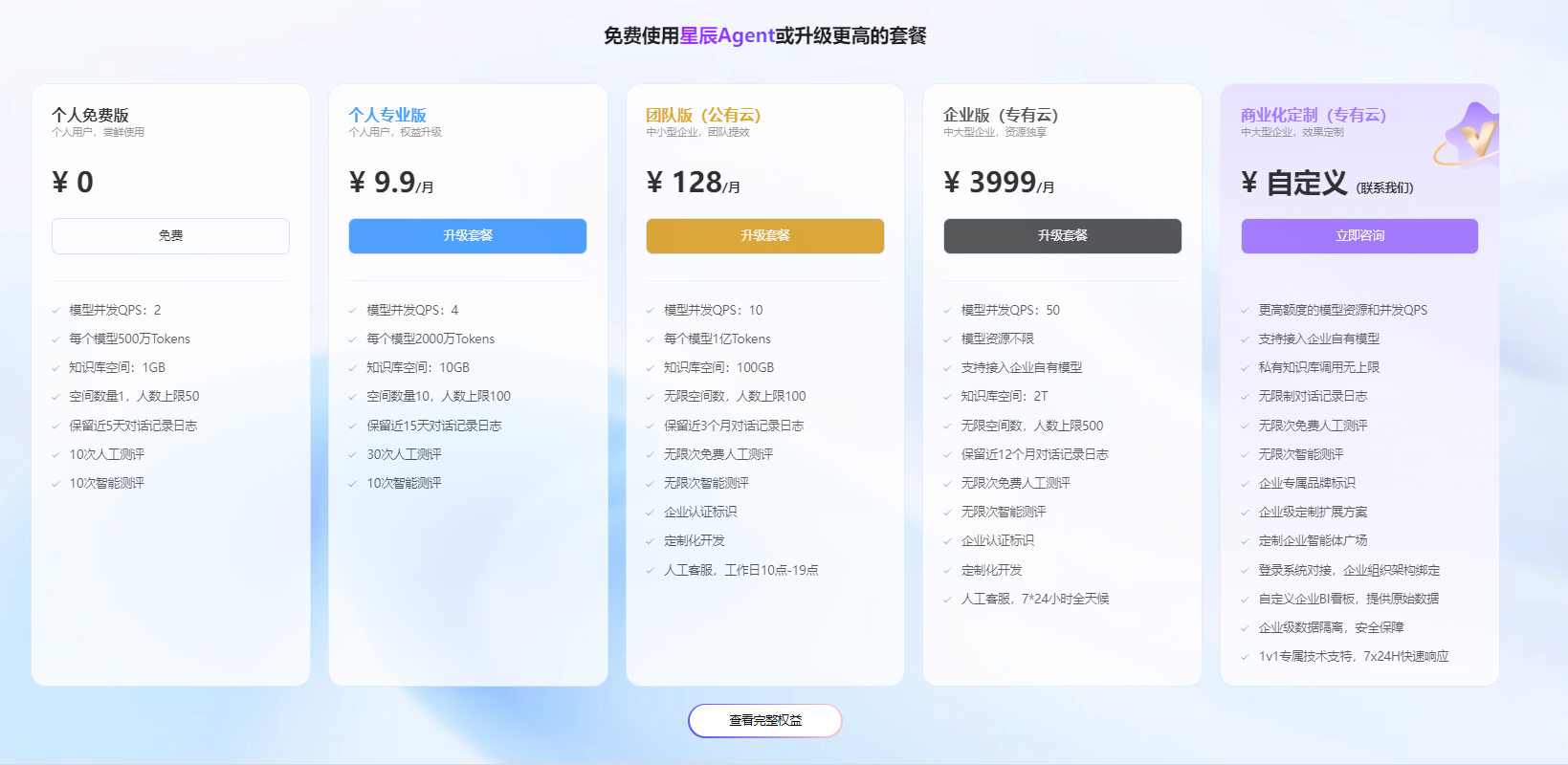Click 中小型企业，团队提效 subtitle
Screen dimensions: 1568x765
point(698,132)
